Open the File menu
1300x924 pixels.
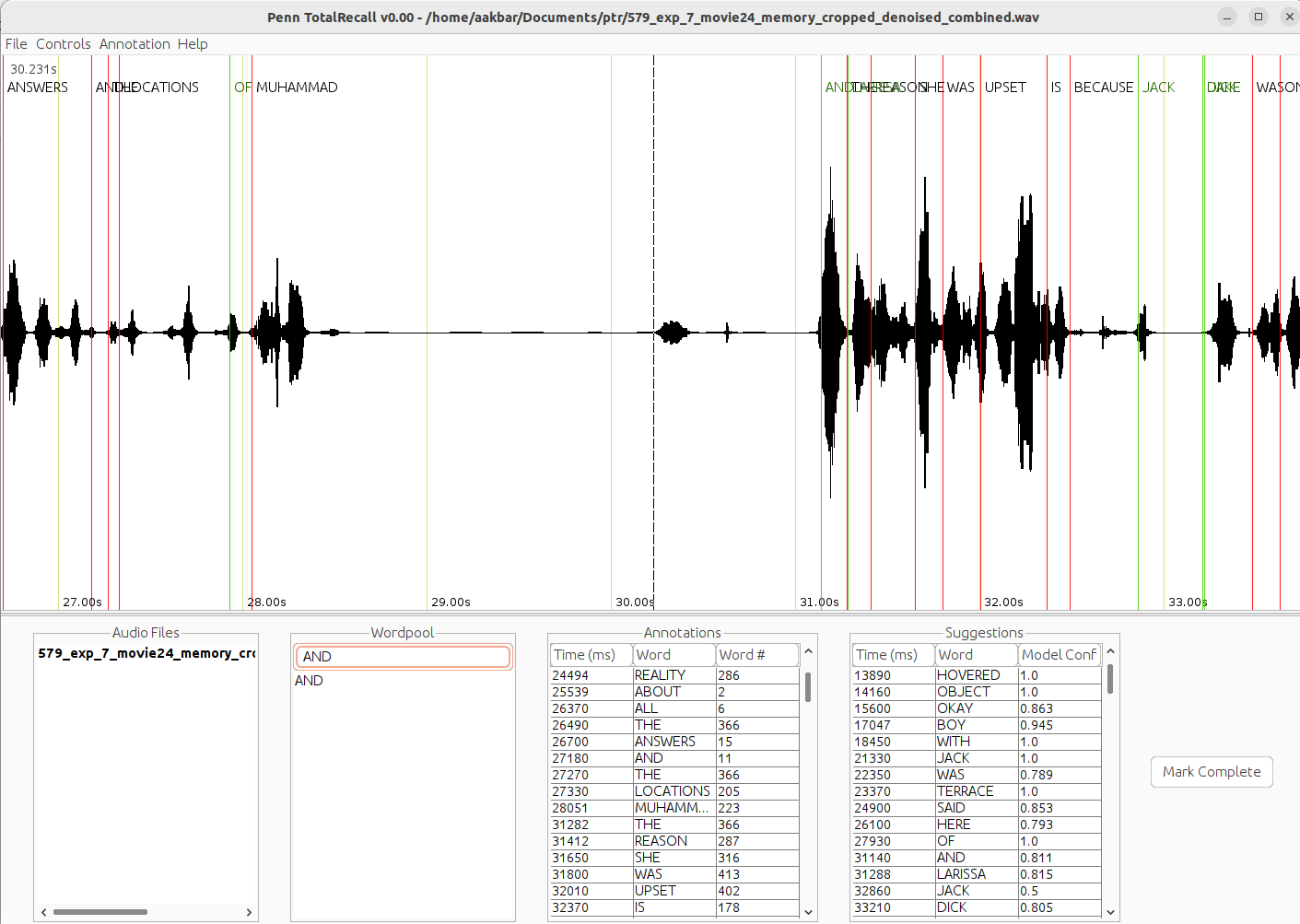[x=17, y=44]
